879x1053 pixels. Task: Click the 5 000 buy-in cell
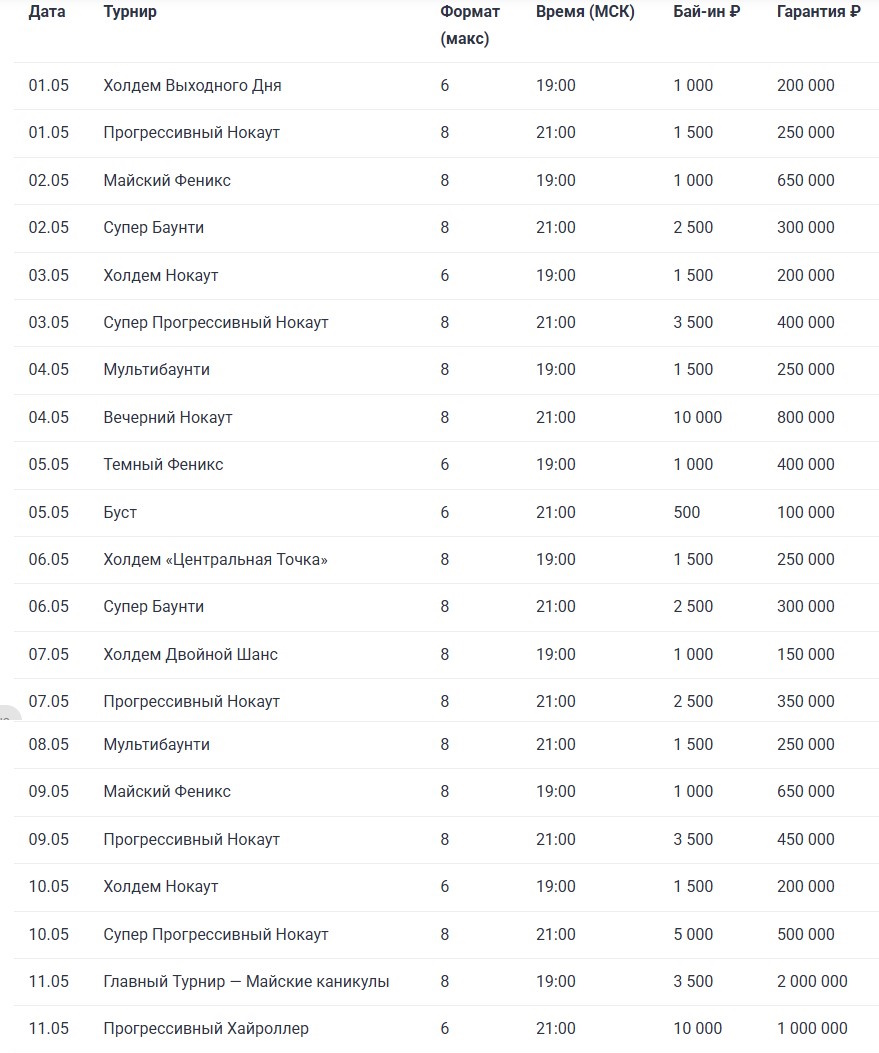coord(694,934)
